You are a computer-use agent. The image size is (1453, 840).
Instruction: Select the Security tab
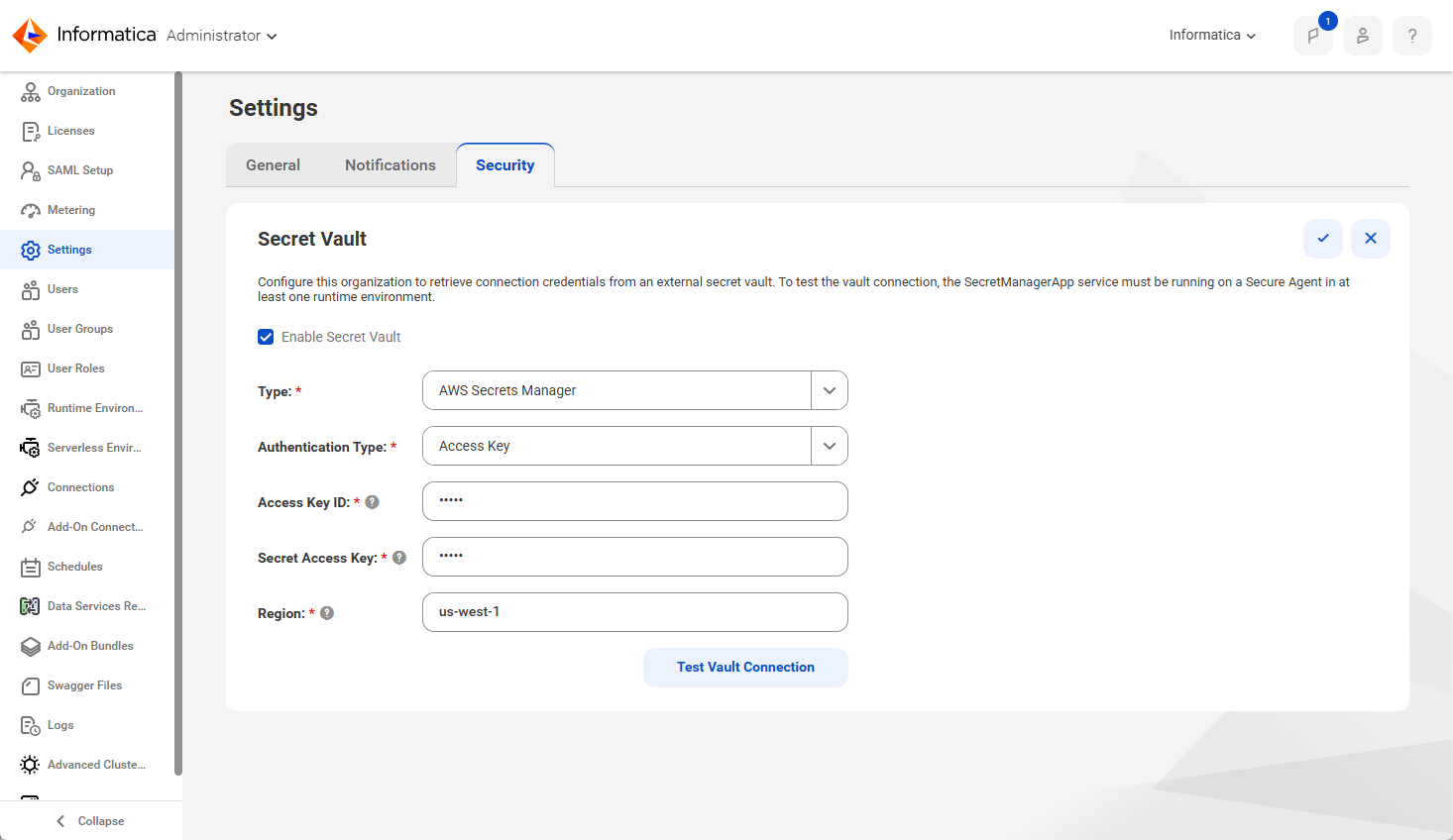tap(505, 165)
